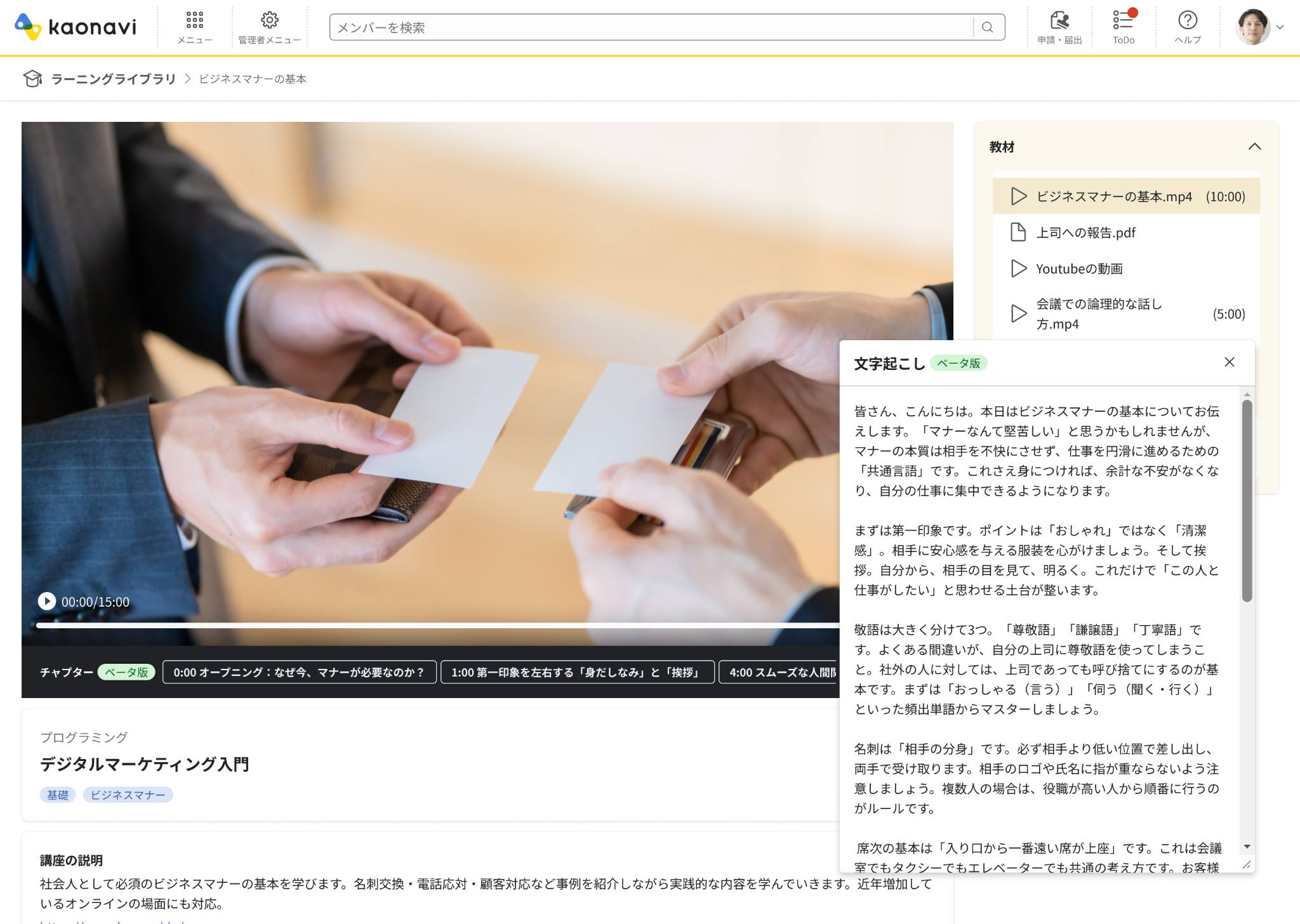Open 上司への報告.pdf material
Screen dimensions: 1300x924
coord(1085,233)
